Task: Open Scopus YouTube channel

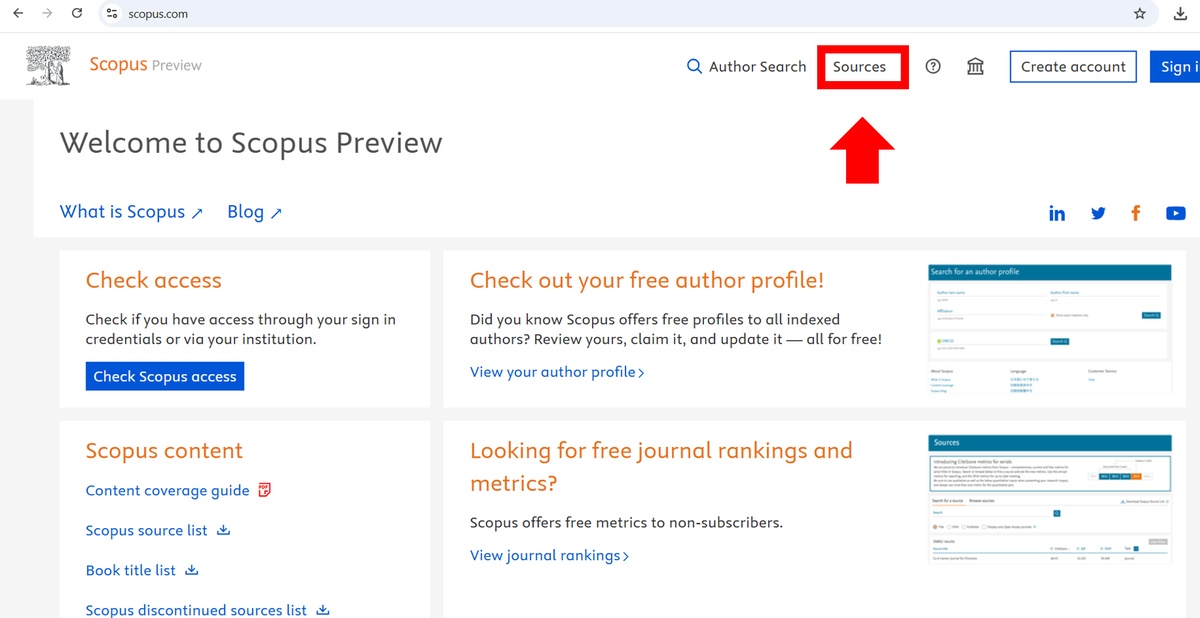Action: coord(1175,212)
